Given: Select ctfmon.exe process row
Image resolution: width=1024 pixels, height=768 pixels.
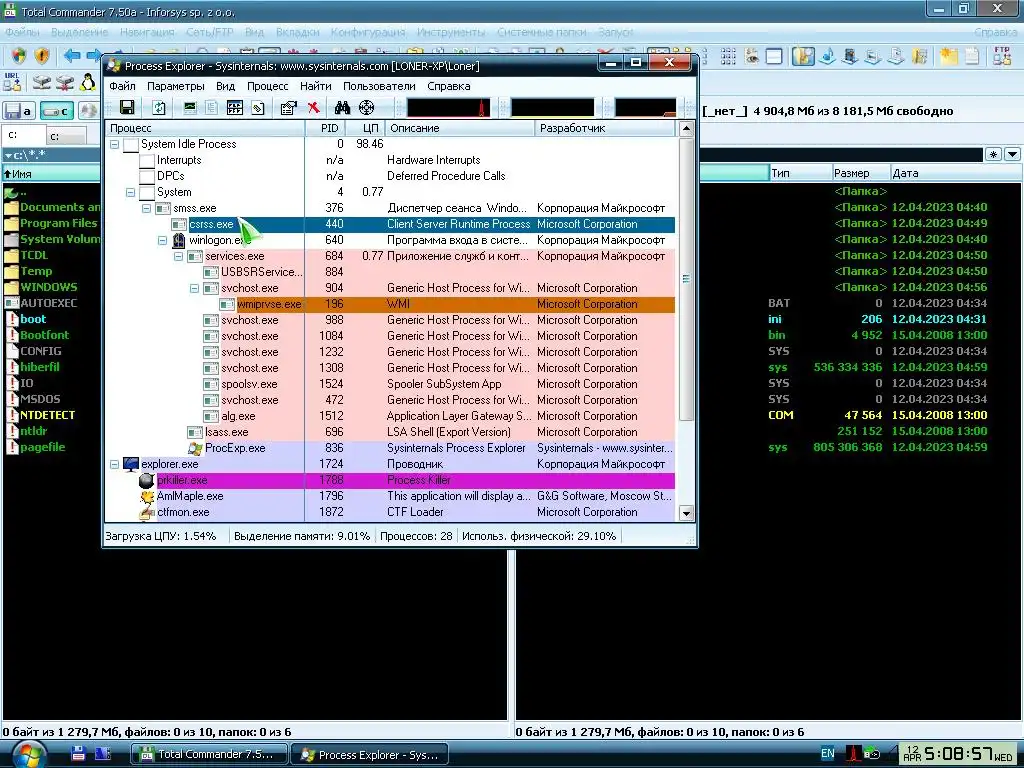Looking at the screenshot, I should click(390, 512).
